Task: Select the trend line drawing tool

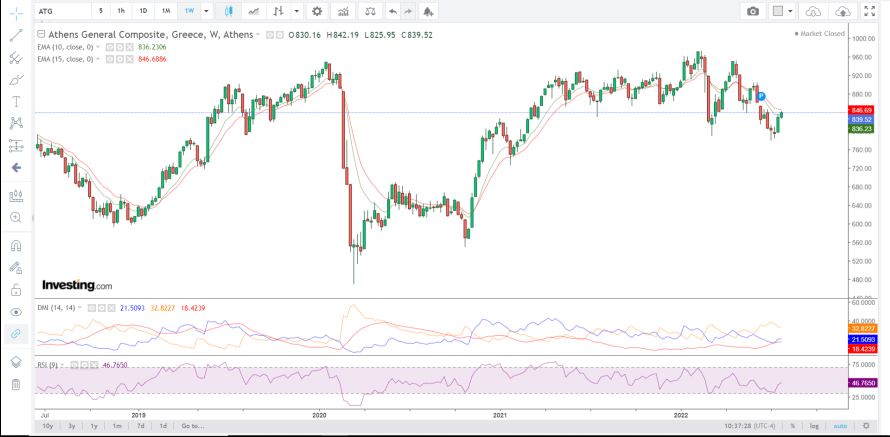Action: (16, 34)
